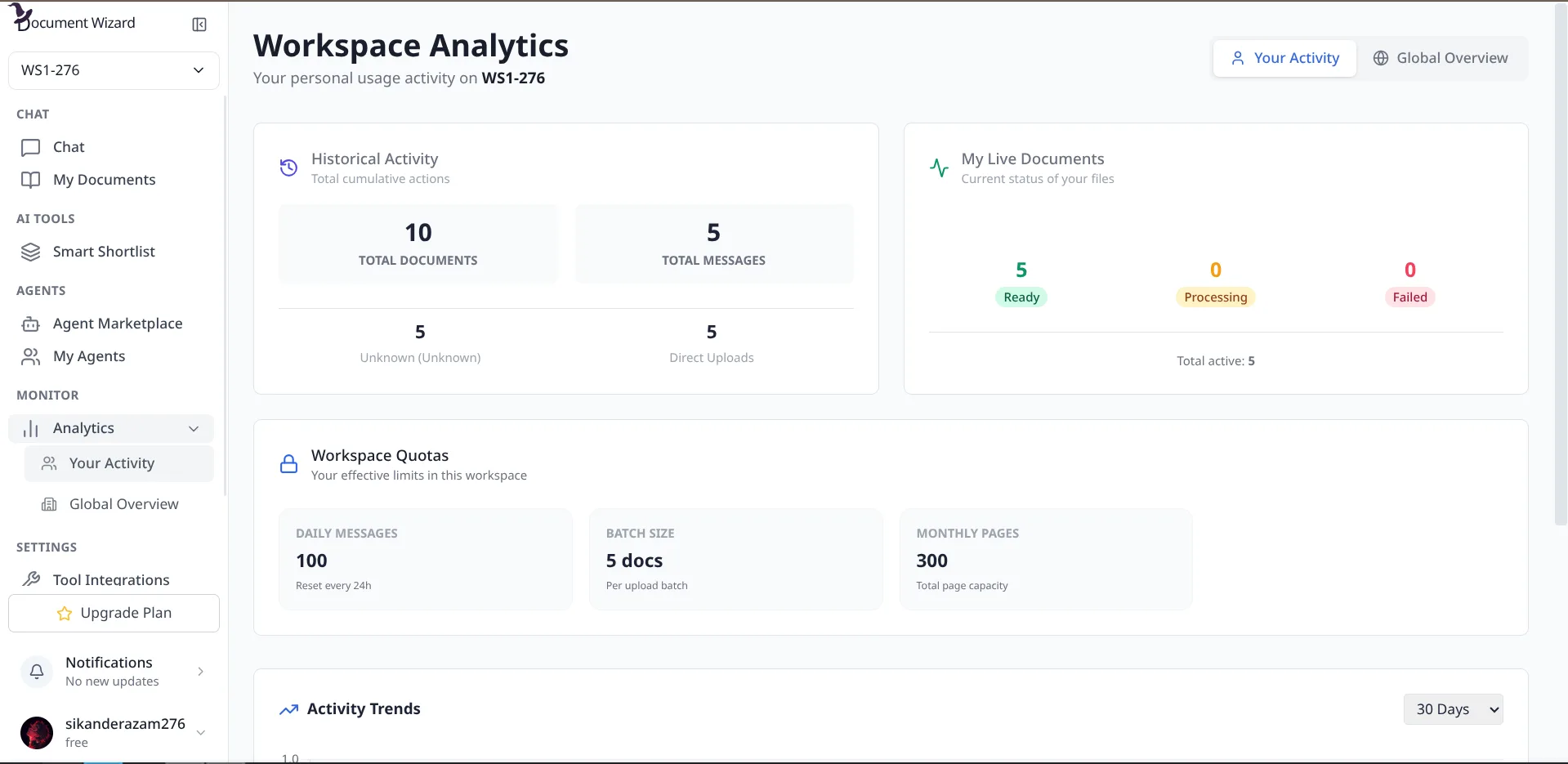Viewport: 1568px width, 764px height.
Task: Select Your Activity in sidebar
Action: [x=119, y=463]
